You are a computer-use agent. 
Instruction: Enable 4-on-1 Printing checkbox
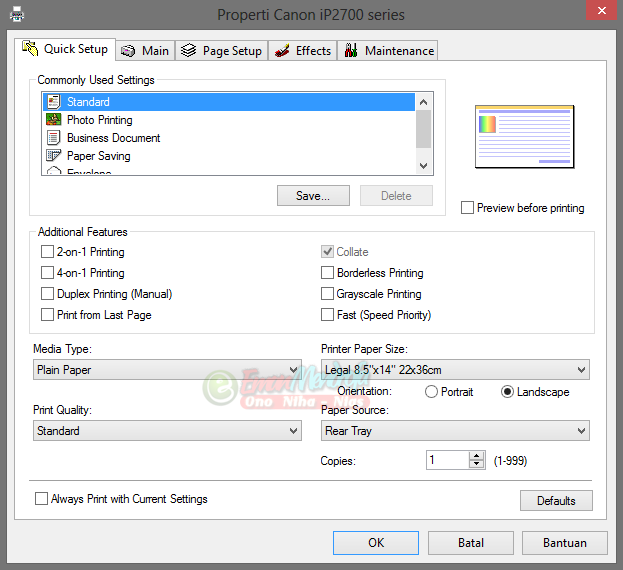click(47, 272)
